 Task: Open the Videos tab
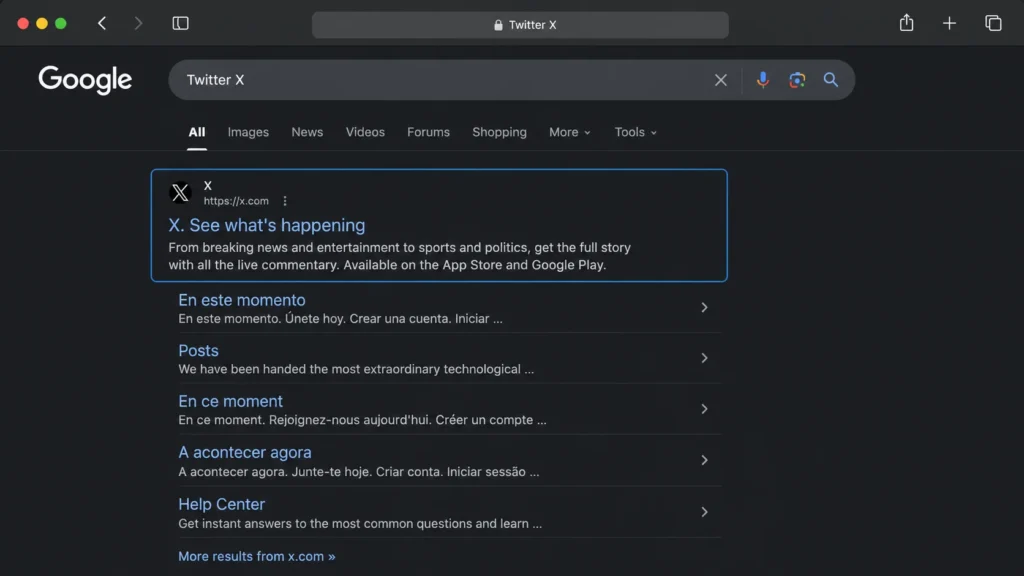[365, 132]
